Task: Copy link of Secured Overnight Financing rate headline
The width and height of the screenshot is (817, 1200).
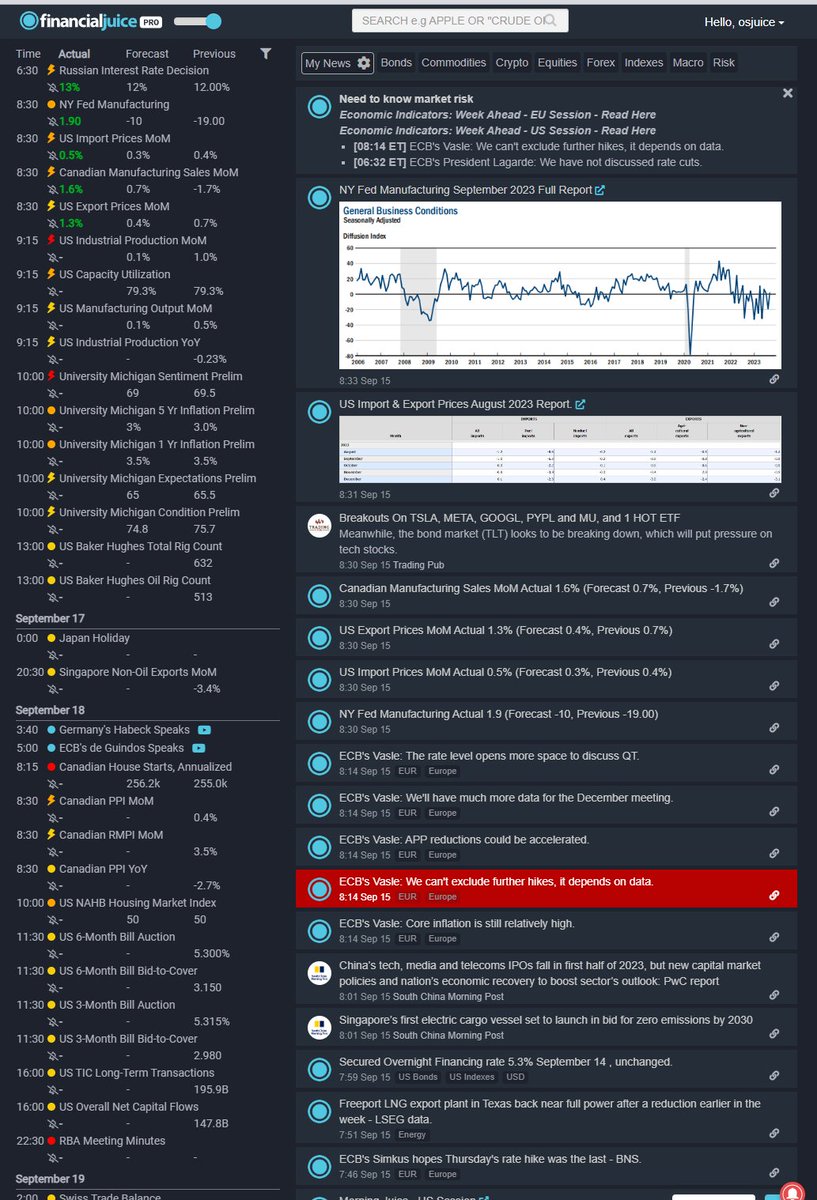Action: (x=774, y=1075)
